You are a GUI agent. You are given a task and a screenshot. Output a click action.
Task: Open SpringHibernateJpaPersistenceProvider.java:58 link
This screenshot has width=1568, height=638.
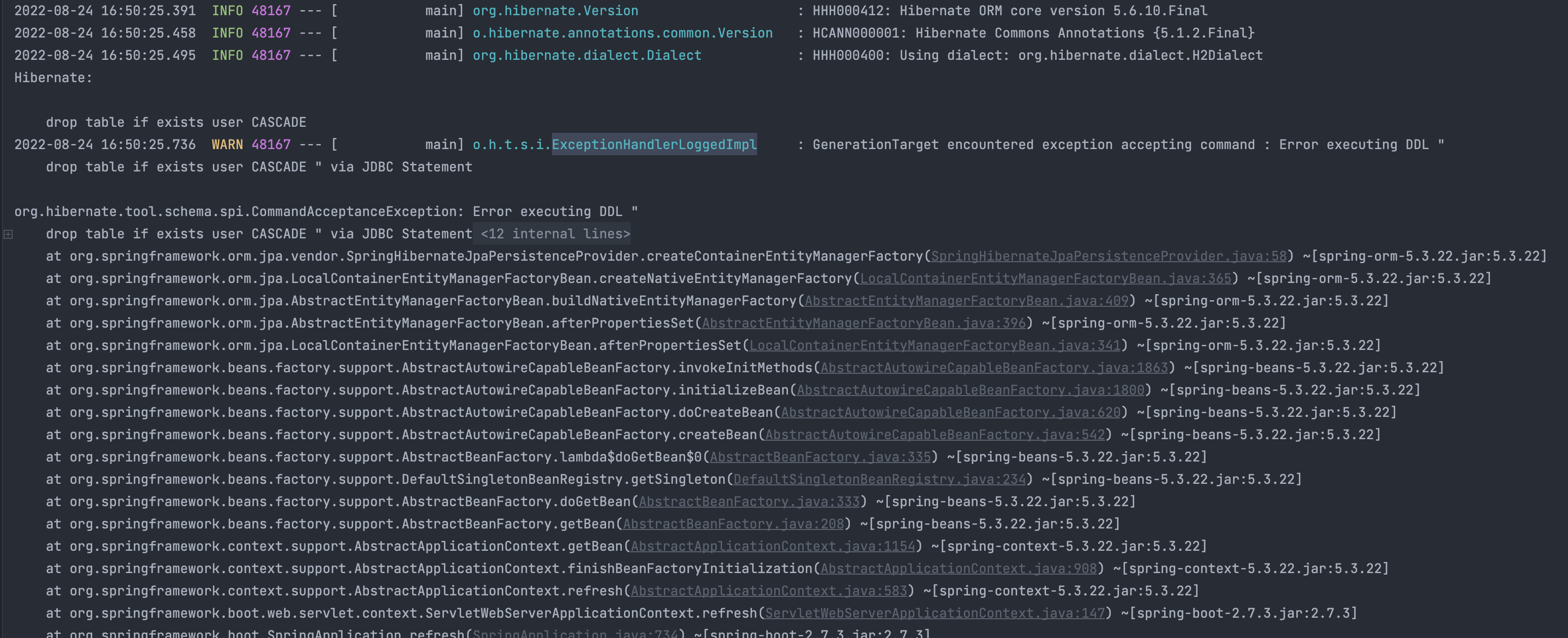coord(1108,257)
